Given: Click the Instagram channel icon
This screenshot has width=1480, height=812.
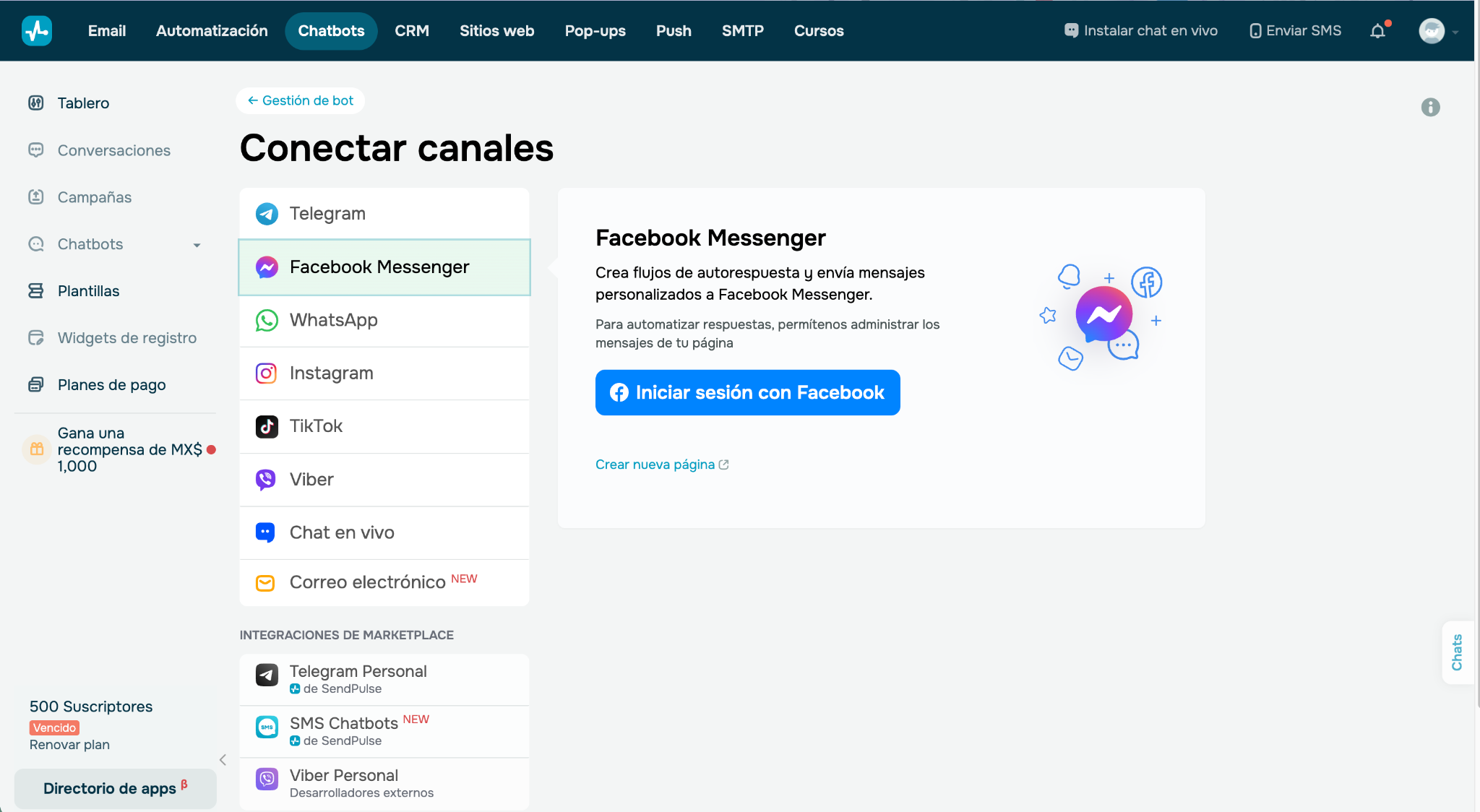Looking at the screenshot, I should [267, 373].
